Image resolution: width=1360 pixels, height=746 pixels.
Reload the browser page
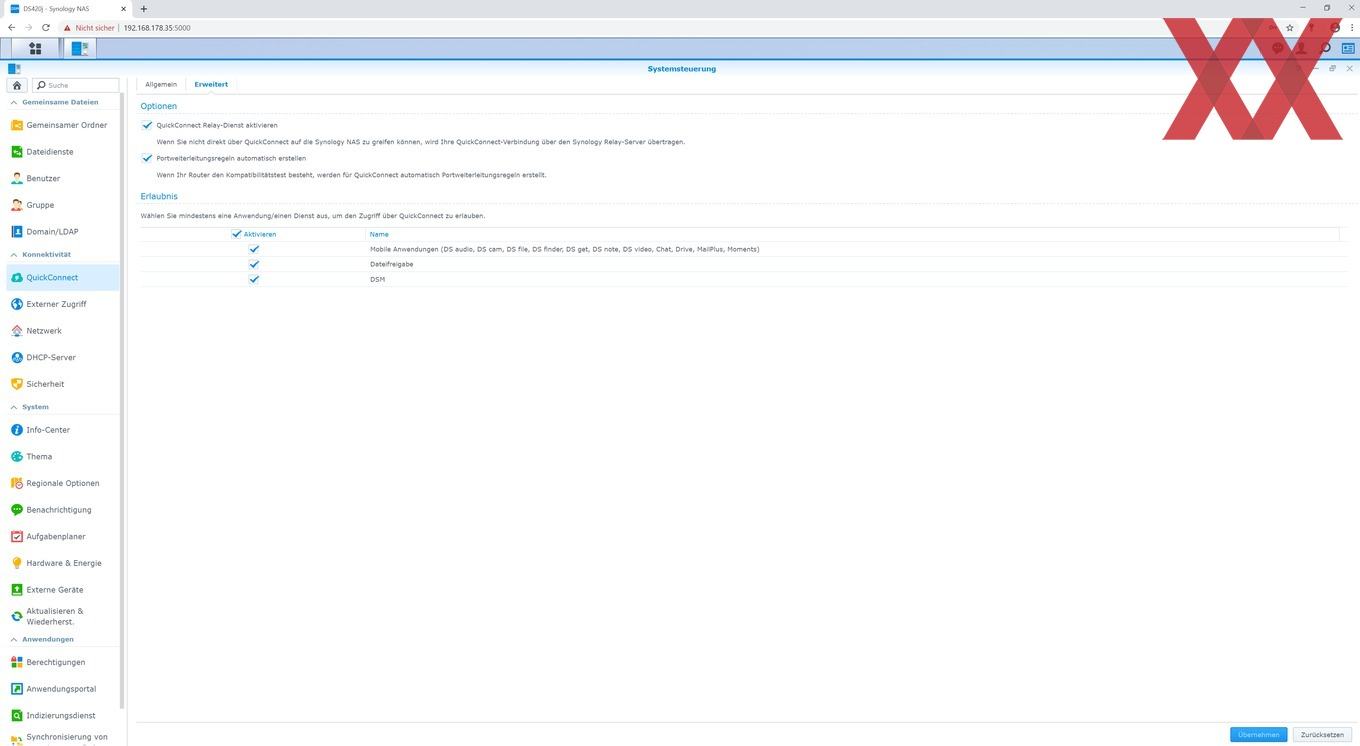click(46, 28)
